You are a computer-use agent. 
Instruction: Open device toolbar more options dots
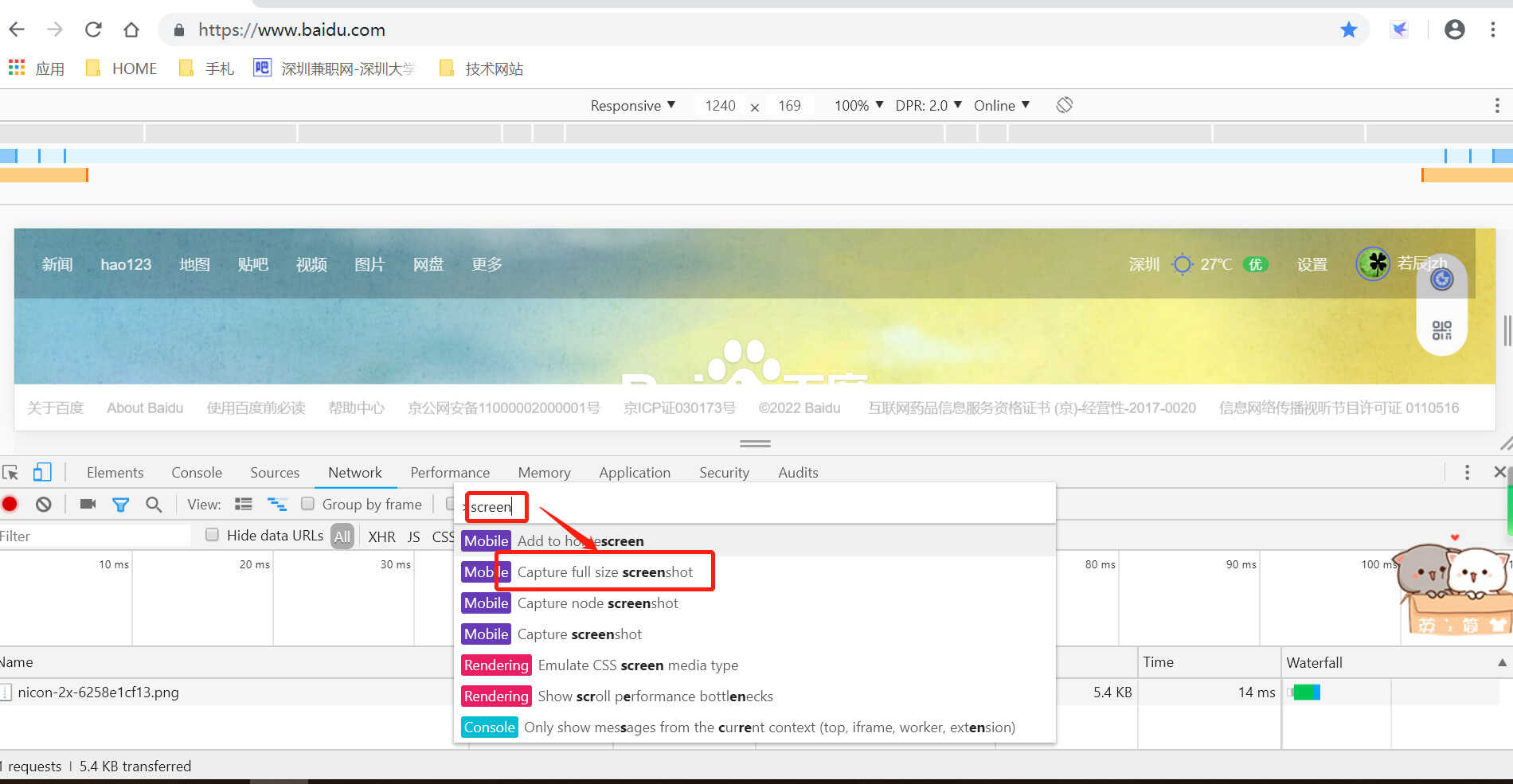[x=1497, y=105]
